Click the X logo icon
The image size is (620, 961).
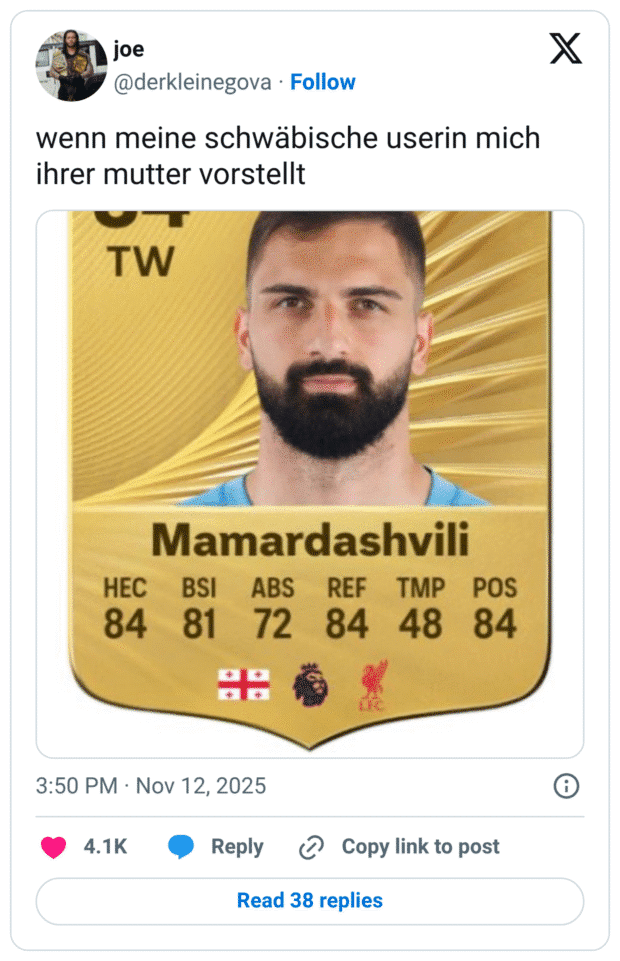pos(565,49)
